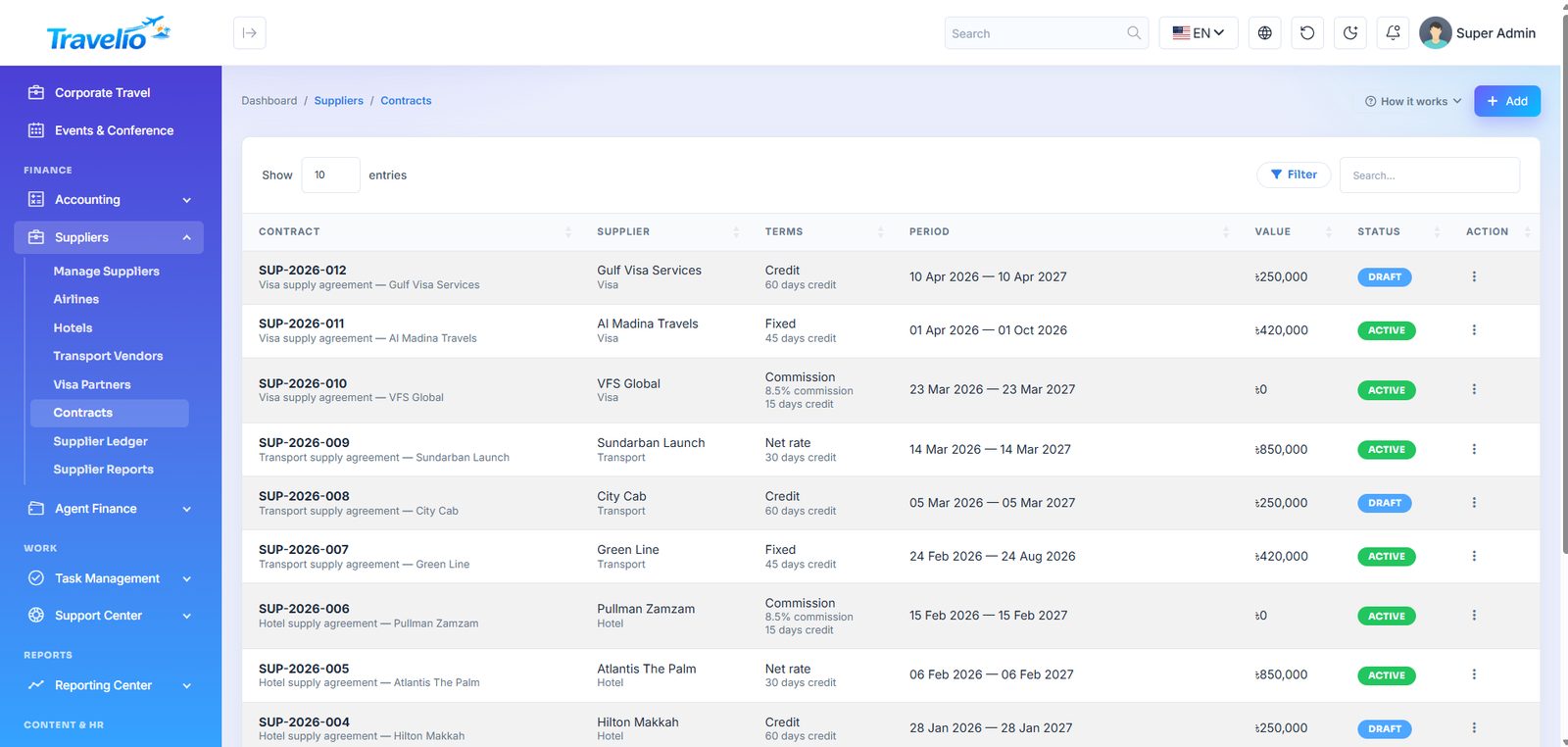Sort by Supplier column arrows
Image resolution: width=1568 pixels, height=747 pixels.
(736, 232)
